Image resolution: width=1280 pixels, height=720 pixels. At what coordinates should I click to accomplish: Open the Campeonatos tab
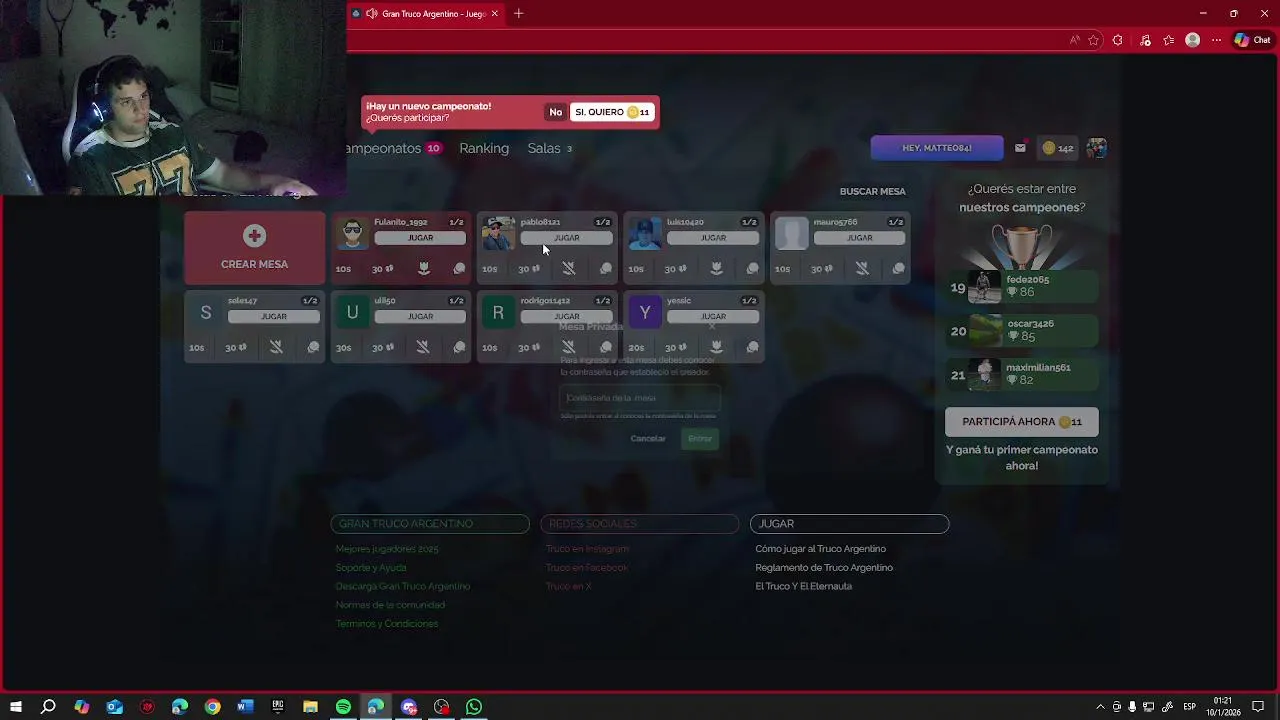pos(394,148)
